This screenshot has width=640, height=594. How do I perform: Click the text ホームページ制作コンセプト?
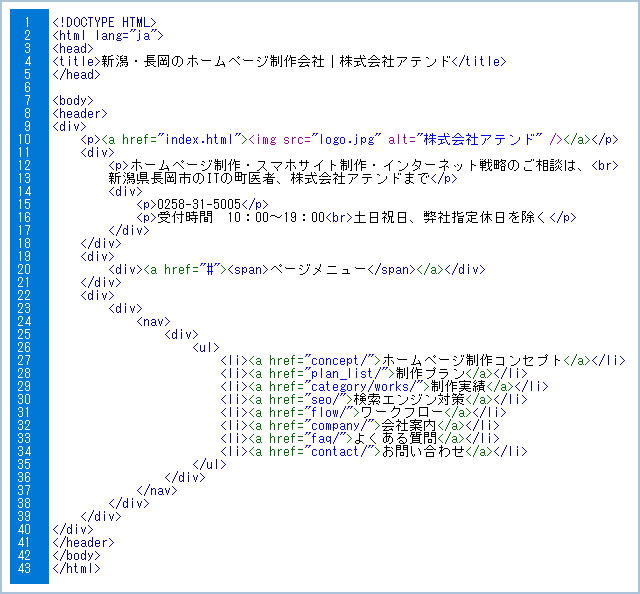[x=472, y=360]
